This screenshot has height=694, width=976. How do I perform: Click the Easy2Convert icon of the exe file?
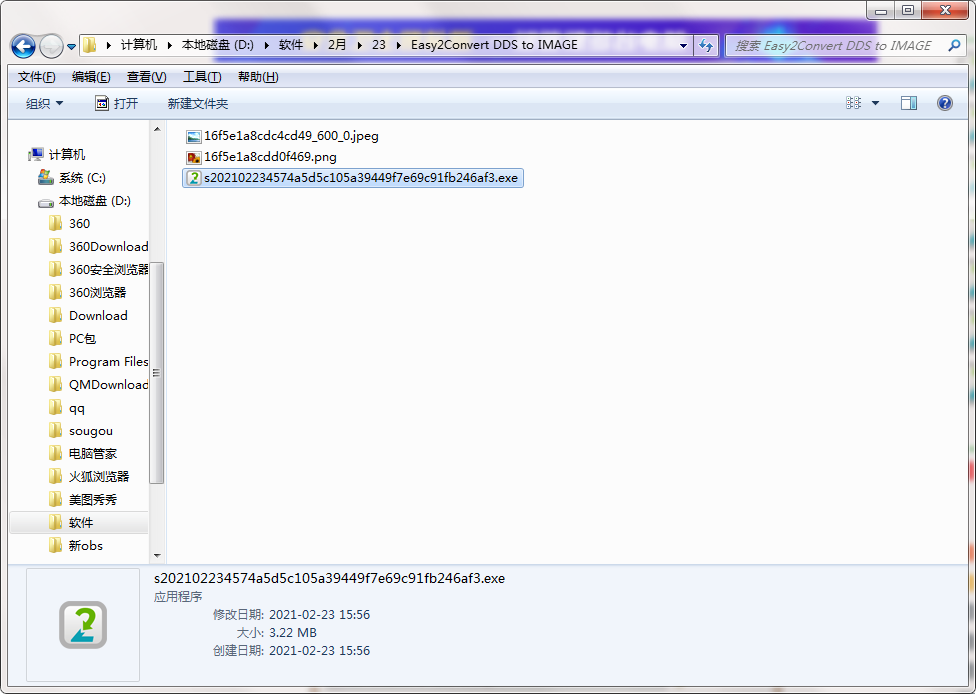coord(194,178)
